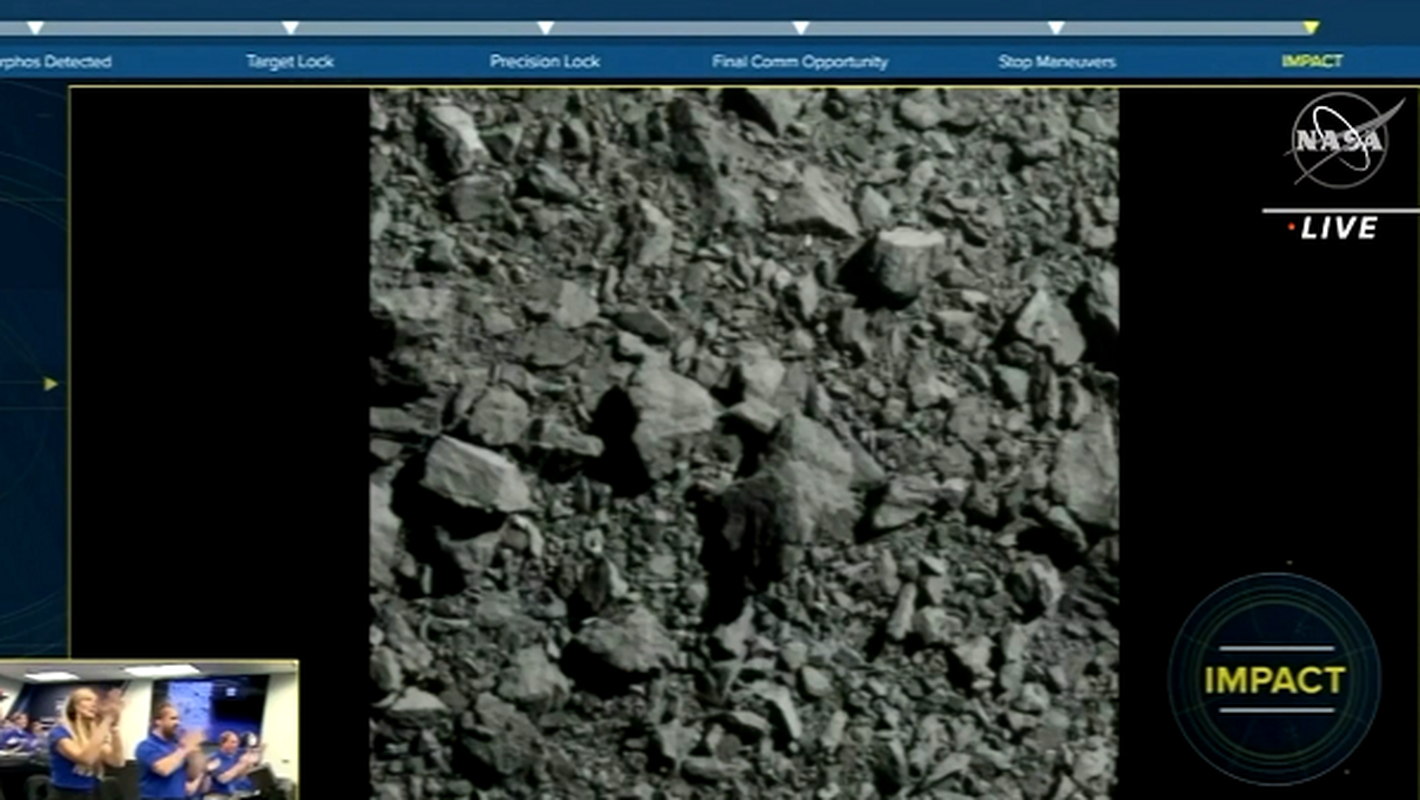The image size is (1420, 800).
Task: Click the yellow IMPACT triangle marker
Action: (1311, 27)
